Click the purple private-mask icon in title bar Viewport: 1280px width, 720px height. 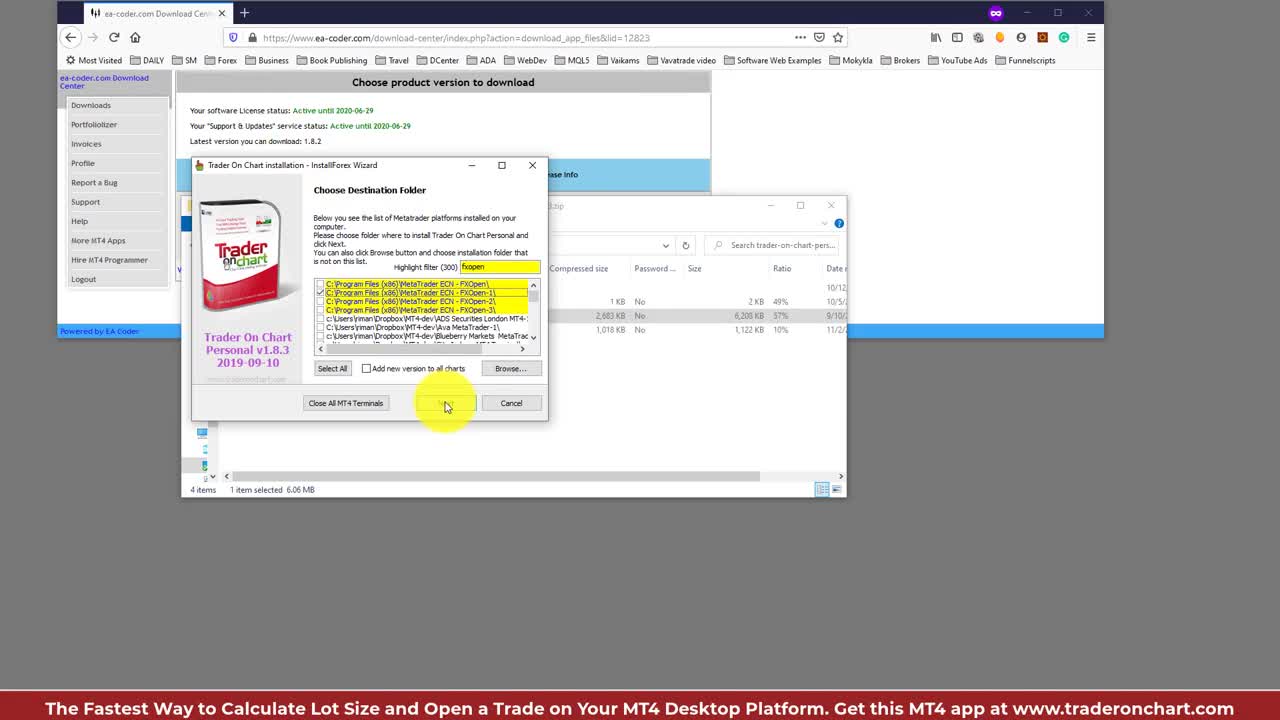995,13
